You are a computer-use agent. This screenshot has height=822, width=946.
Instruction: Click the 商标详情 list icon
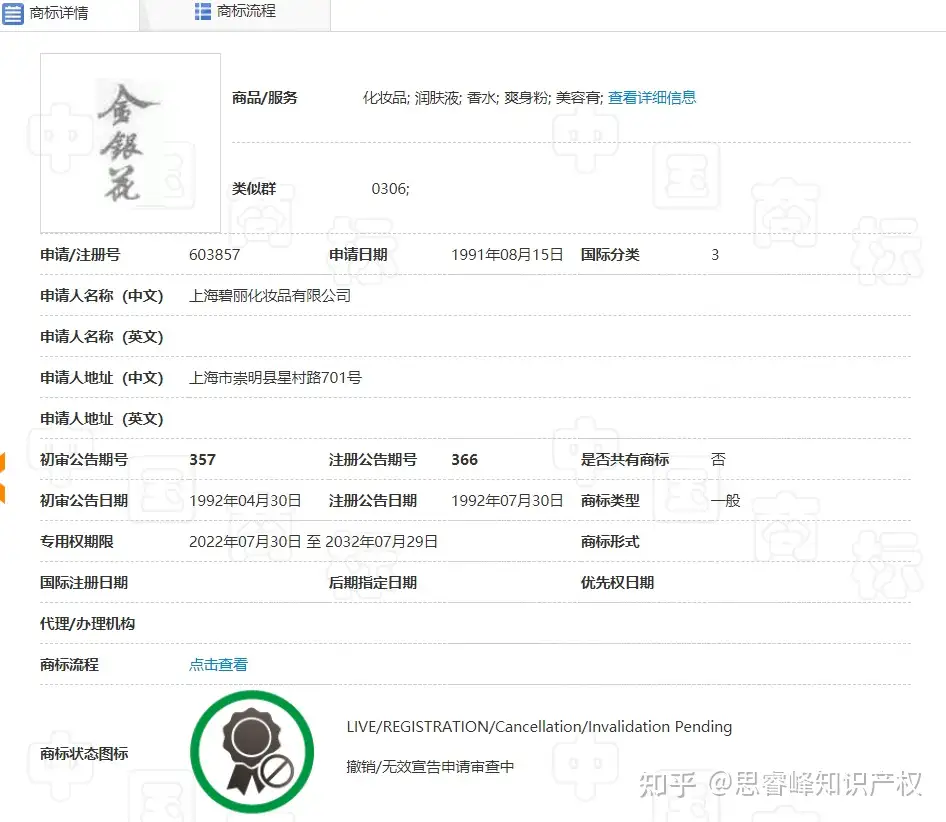pyautogui.click(x=13, y=13)
